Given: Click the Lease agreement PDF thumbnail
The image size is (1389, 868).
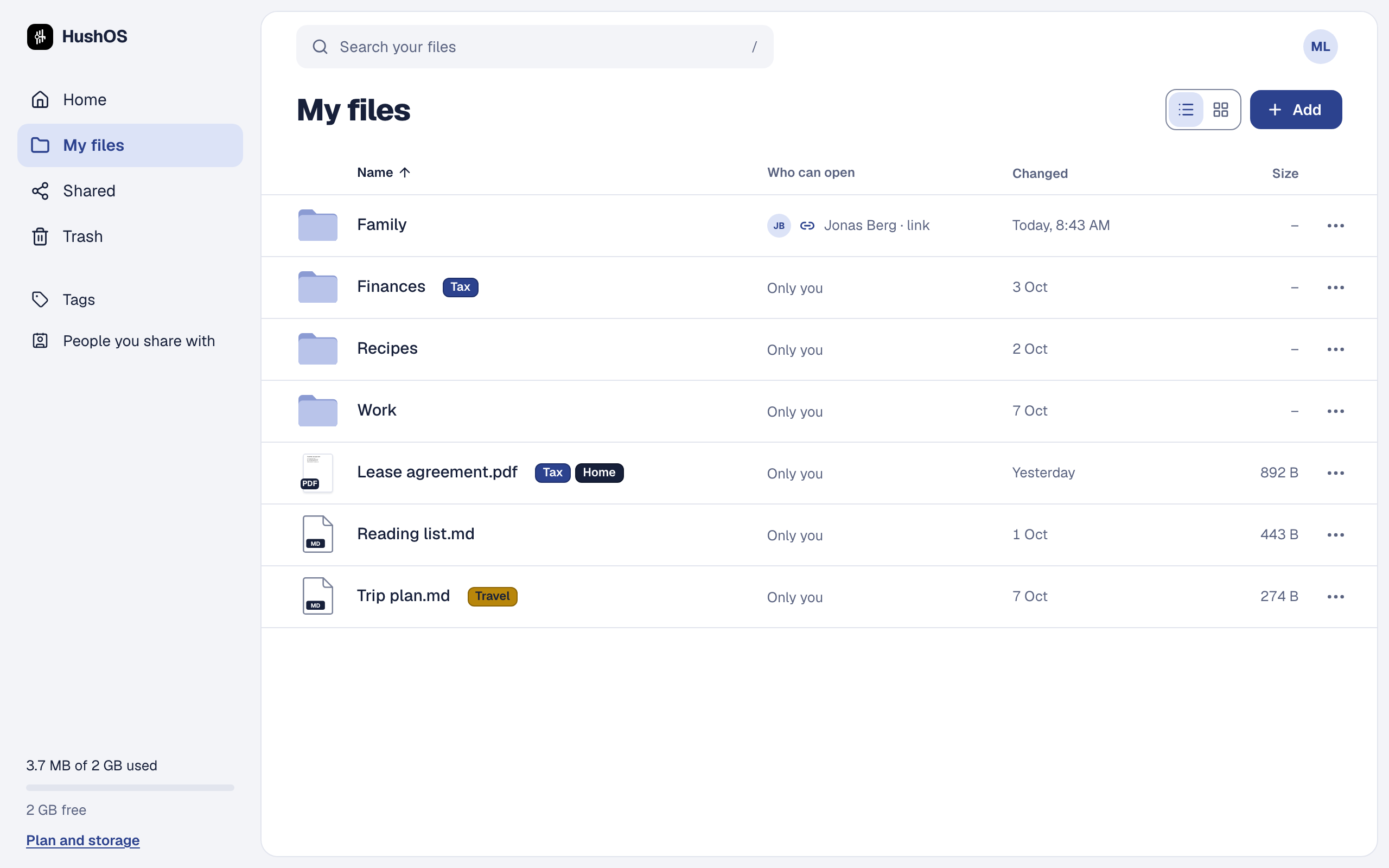Looking at the screenshot, I should 317,473.
